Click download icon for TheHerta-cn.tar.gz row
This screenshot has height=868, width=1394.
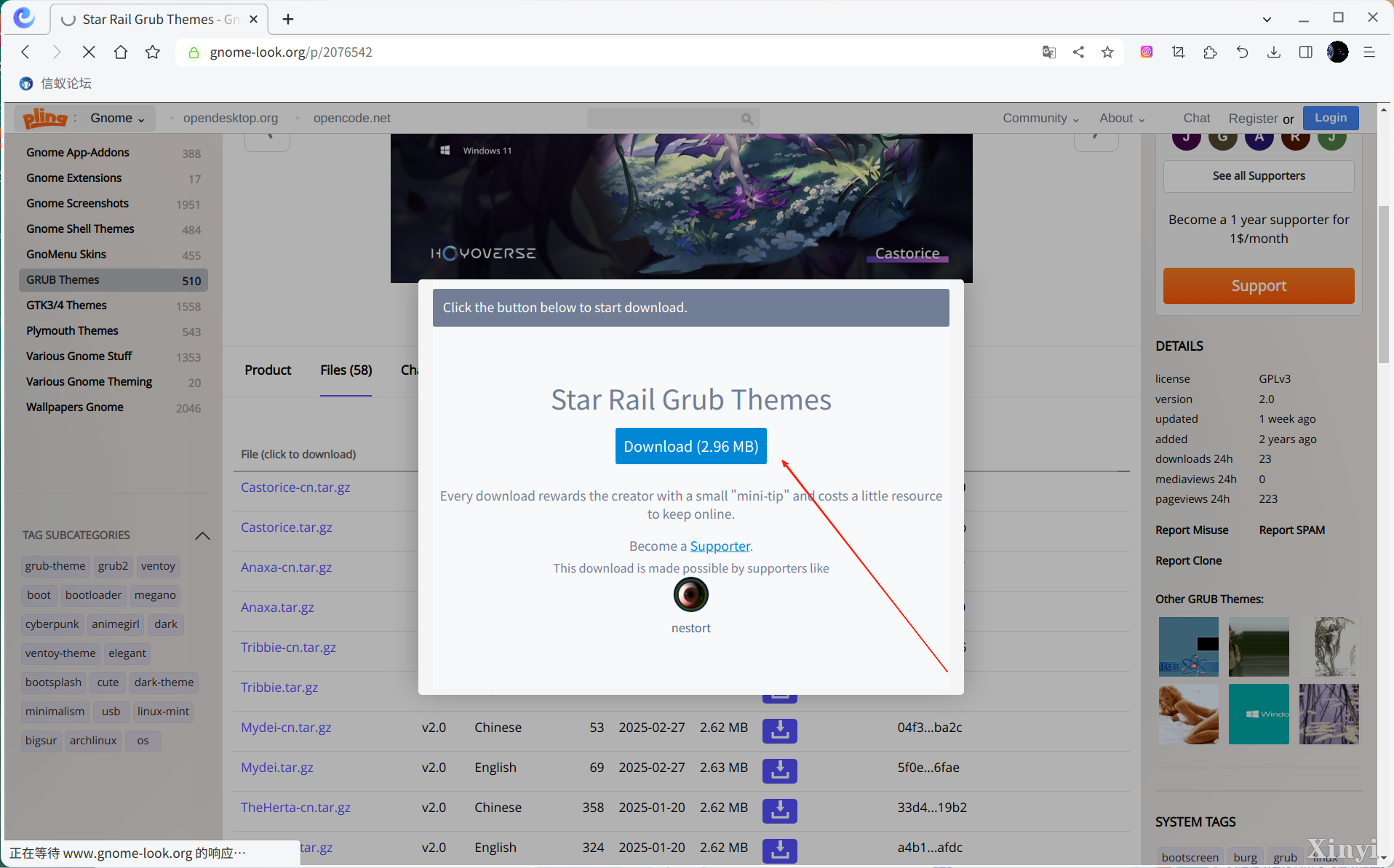click(x=780, y=810)
